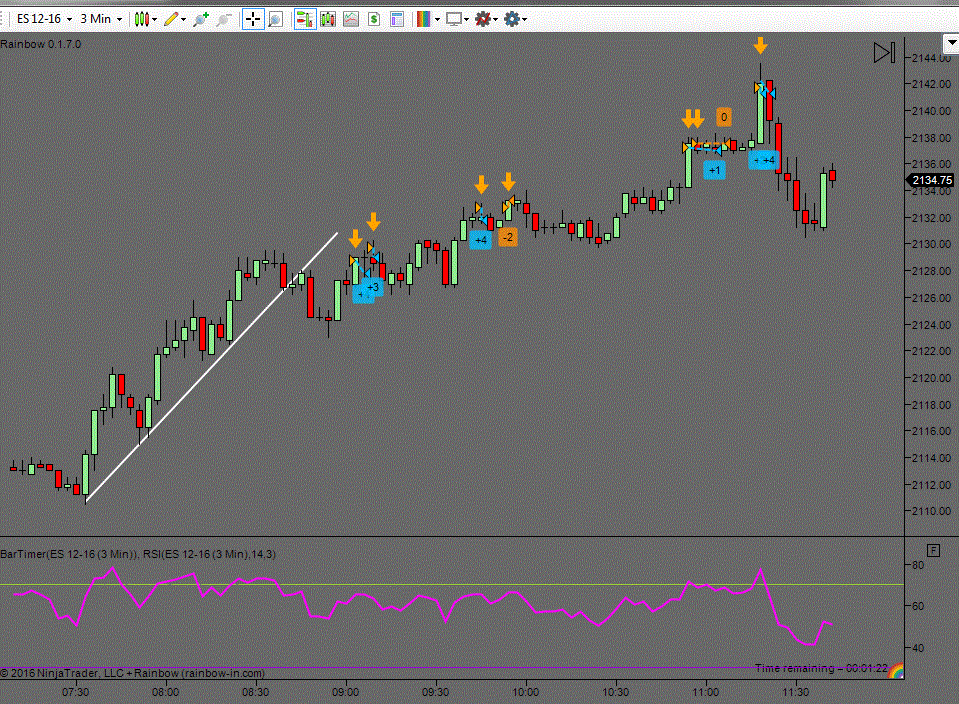This screenshot has height=704, width=959.
Task: Click the blue settings gear icon
Action: 512,19
